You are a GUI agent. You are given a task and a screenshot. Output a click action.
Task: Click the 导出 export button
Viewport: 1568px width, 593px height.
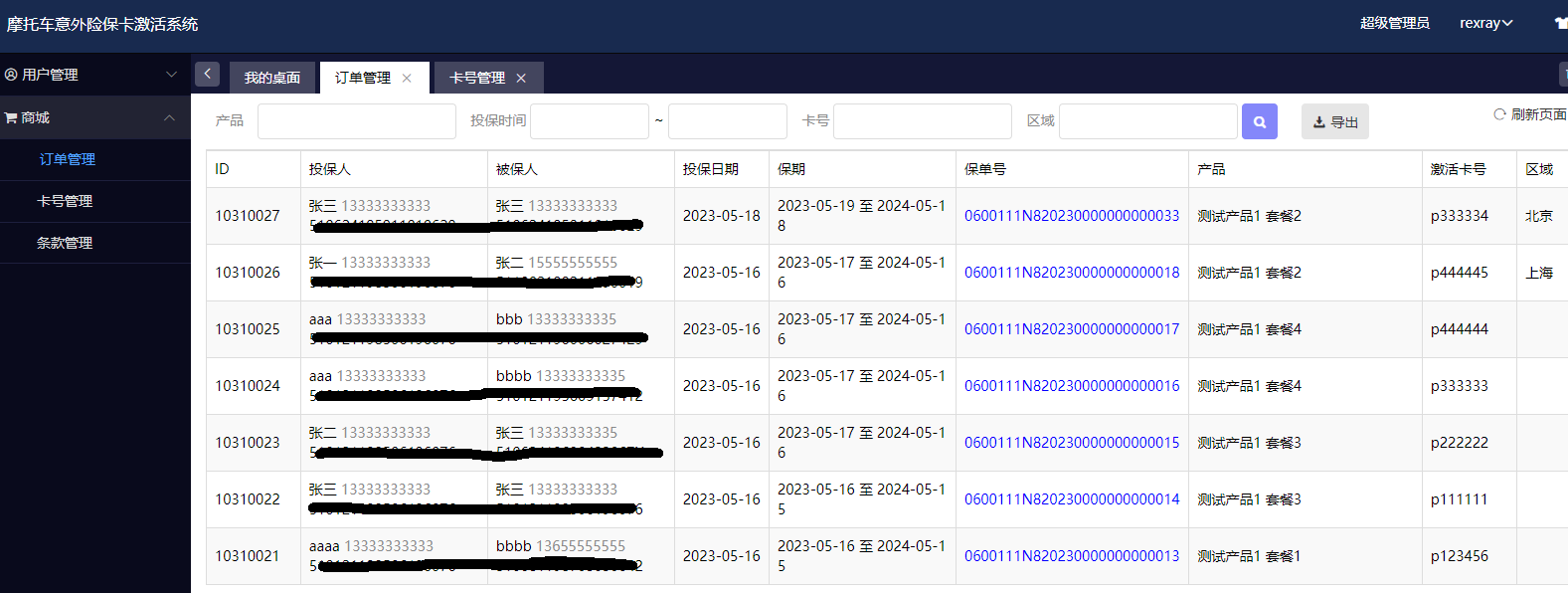click(x=1334, y=121)
